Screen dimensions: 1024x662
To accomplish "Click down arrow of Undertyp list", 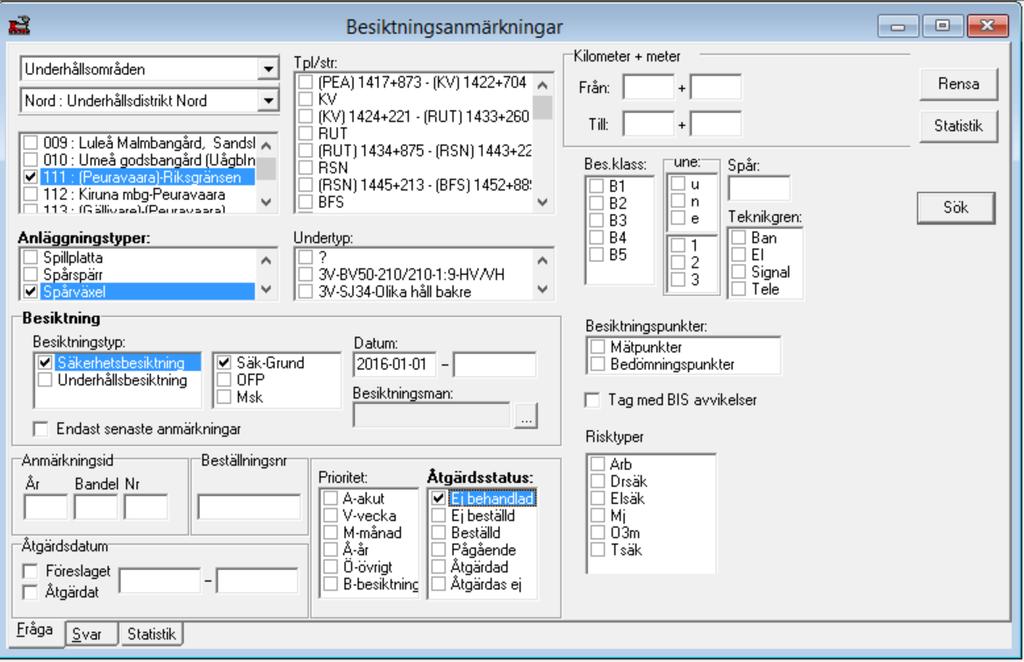I will coord(542,289).
